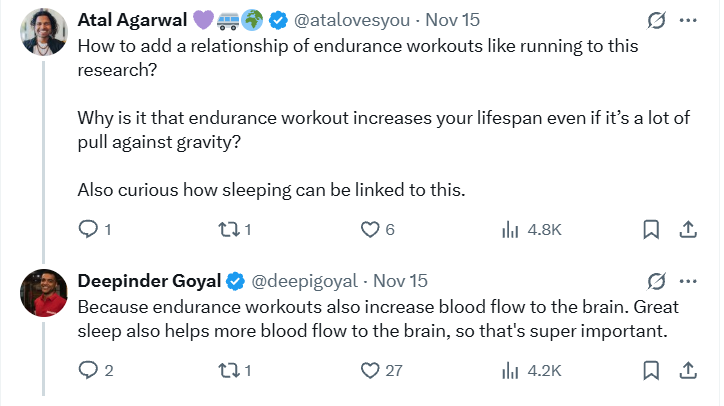The height and width of the screenshot is (406, 724).
Task: Open Grok icon on Atal's tweet
Action: pos(657,20)
